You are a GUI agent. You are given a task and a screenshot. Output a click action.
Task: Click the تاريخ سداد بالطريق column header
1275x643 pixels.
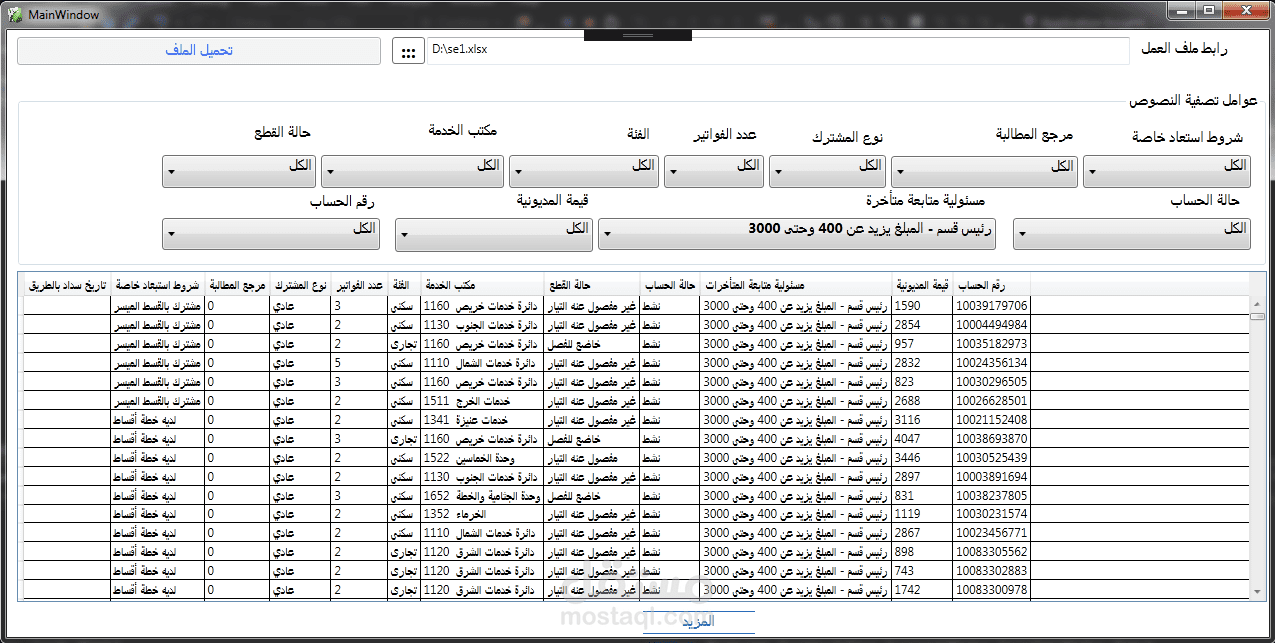pyautogui.click(x=66, y=284)
